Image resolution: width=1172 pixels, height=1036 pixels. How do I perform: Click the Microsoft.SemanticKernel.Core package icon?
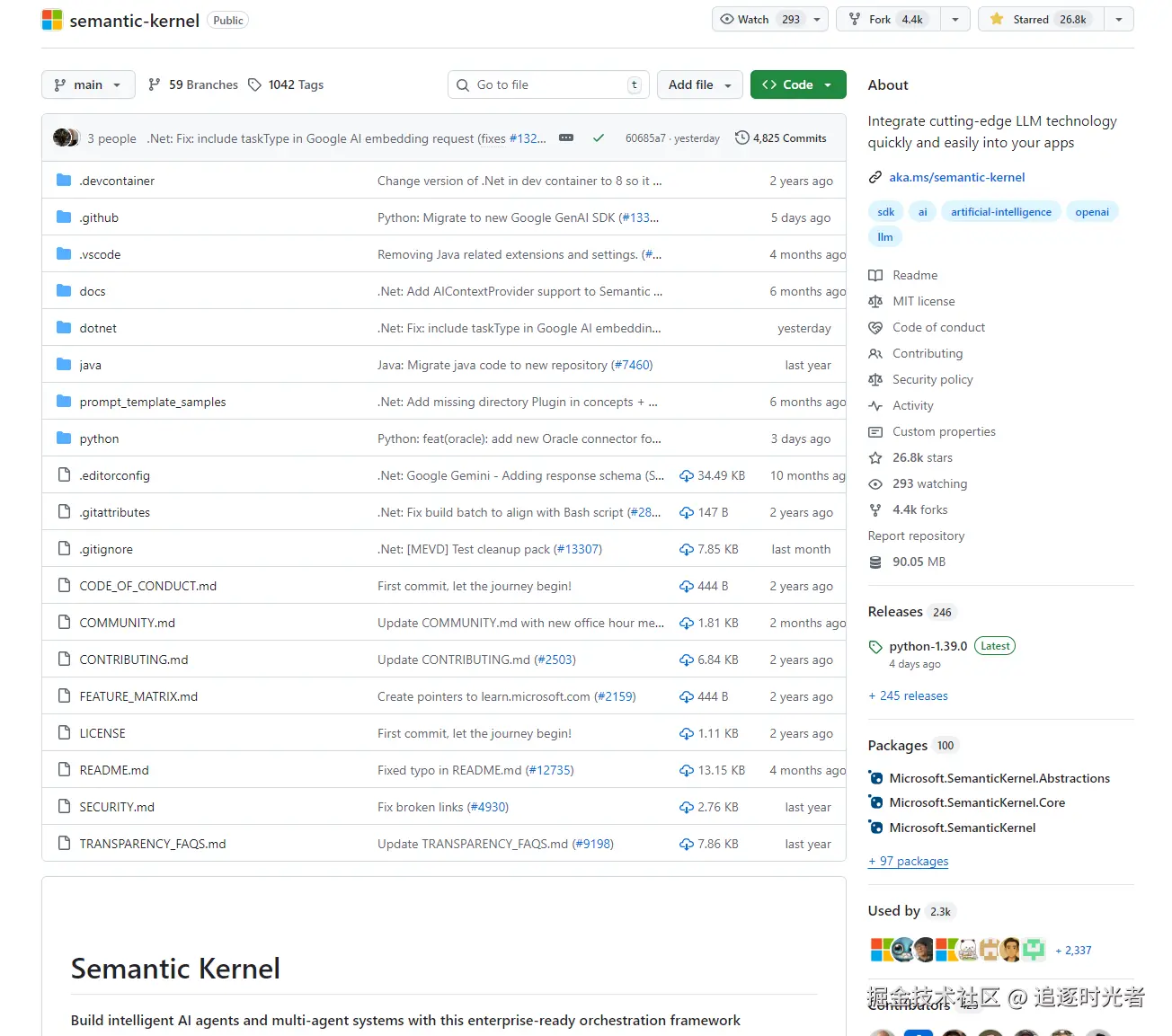pyautogui.click(x=876, y=802)
